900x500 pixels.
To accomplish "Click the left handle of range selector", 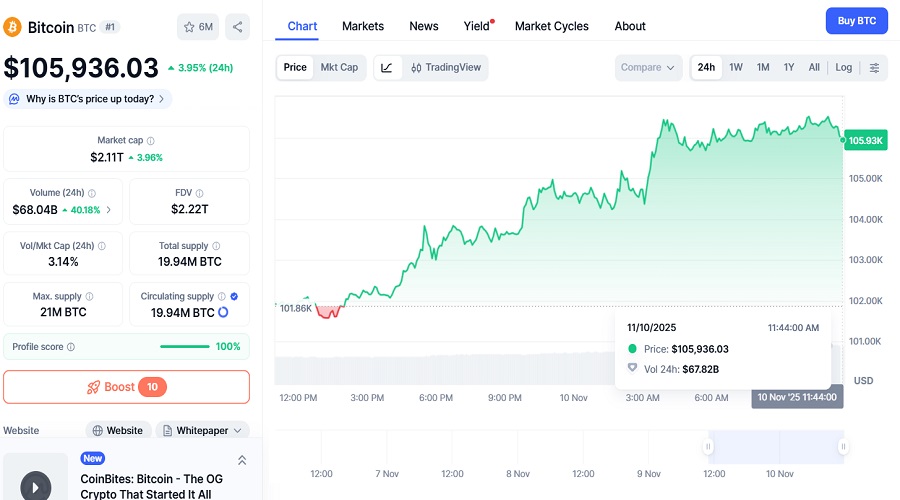I will click(x=708, y=447).
